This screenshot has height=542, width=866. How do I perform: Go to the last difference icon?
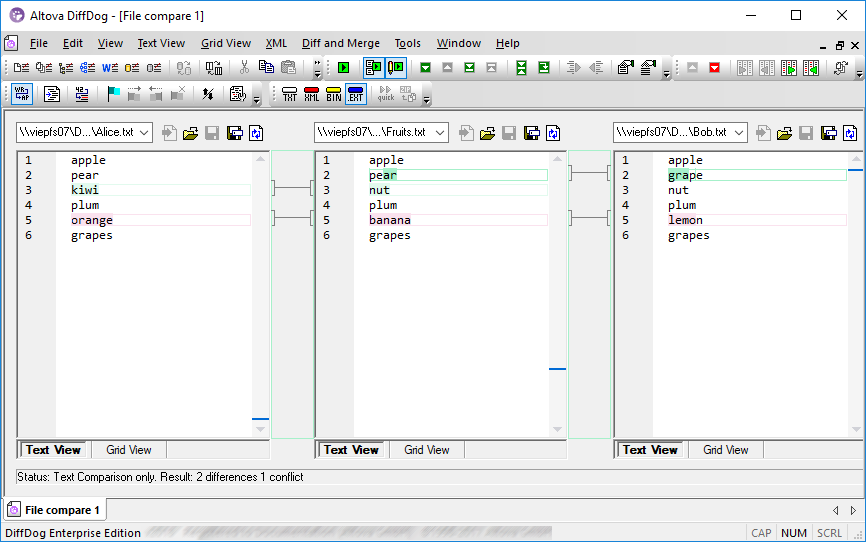click(x=469, y=67)
